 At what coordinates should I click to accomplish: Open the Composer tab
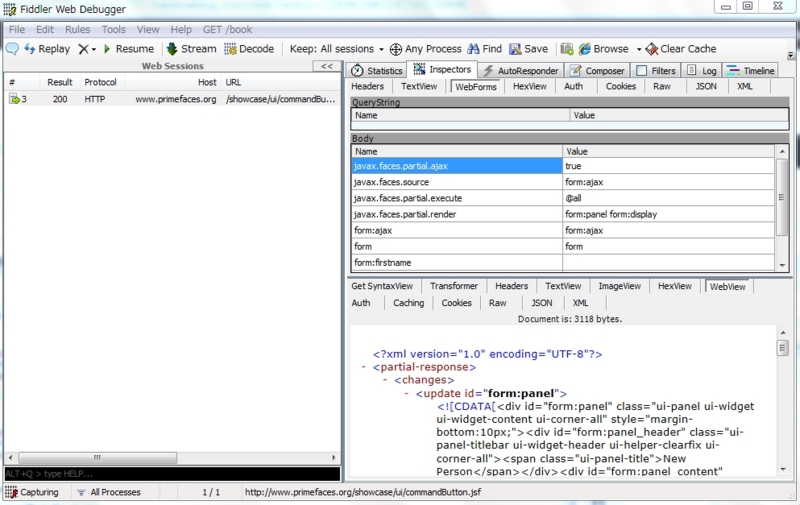pyautogui.click(x=597, y=71)
